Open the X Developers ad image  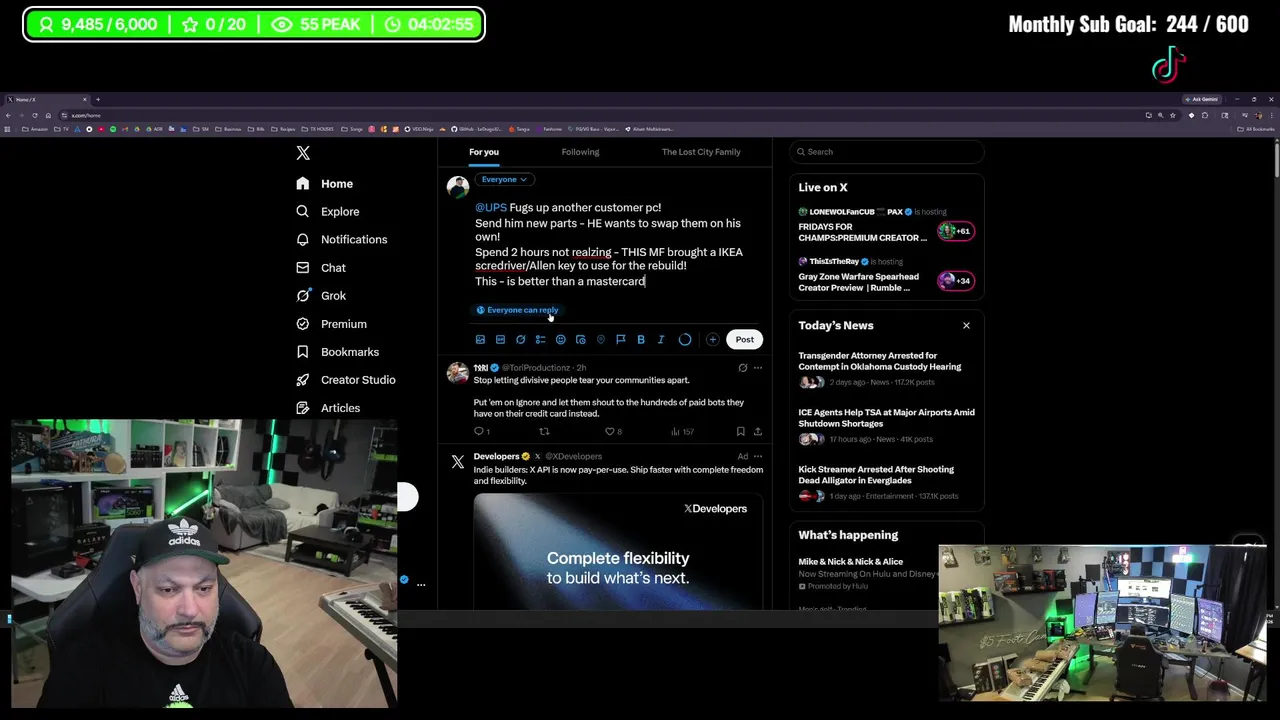tap(618, 551)
